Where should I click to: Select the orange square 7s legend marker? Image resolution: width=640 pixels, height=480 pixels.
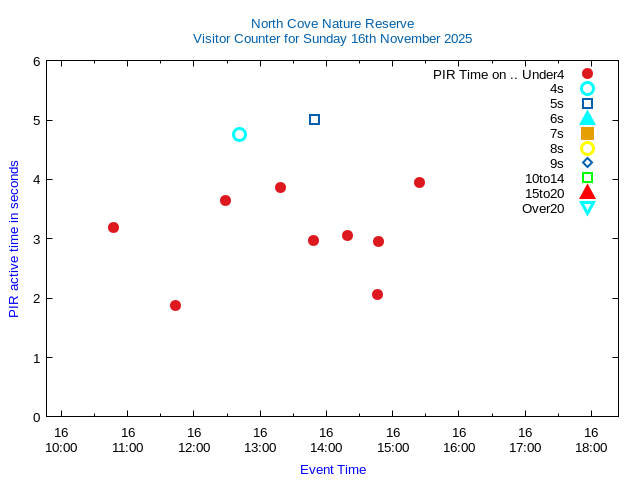pyautogui.click(x=587, y=133)
